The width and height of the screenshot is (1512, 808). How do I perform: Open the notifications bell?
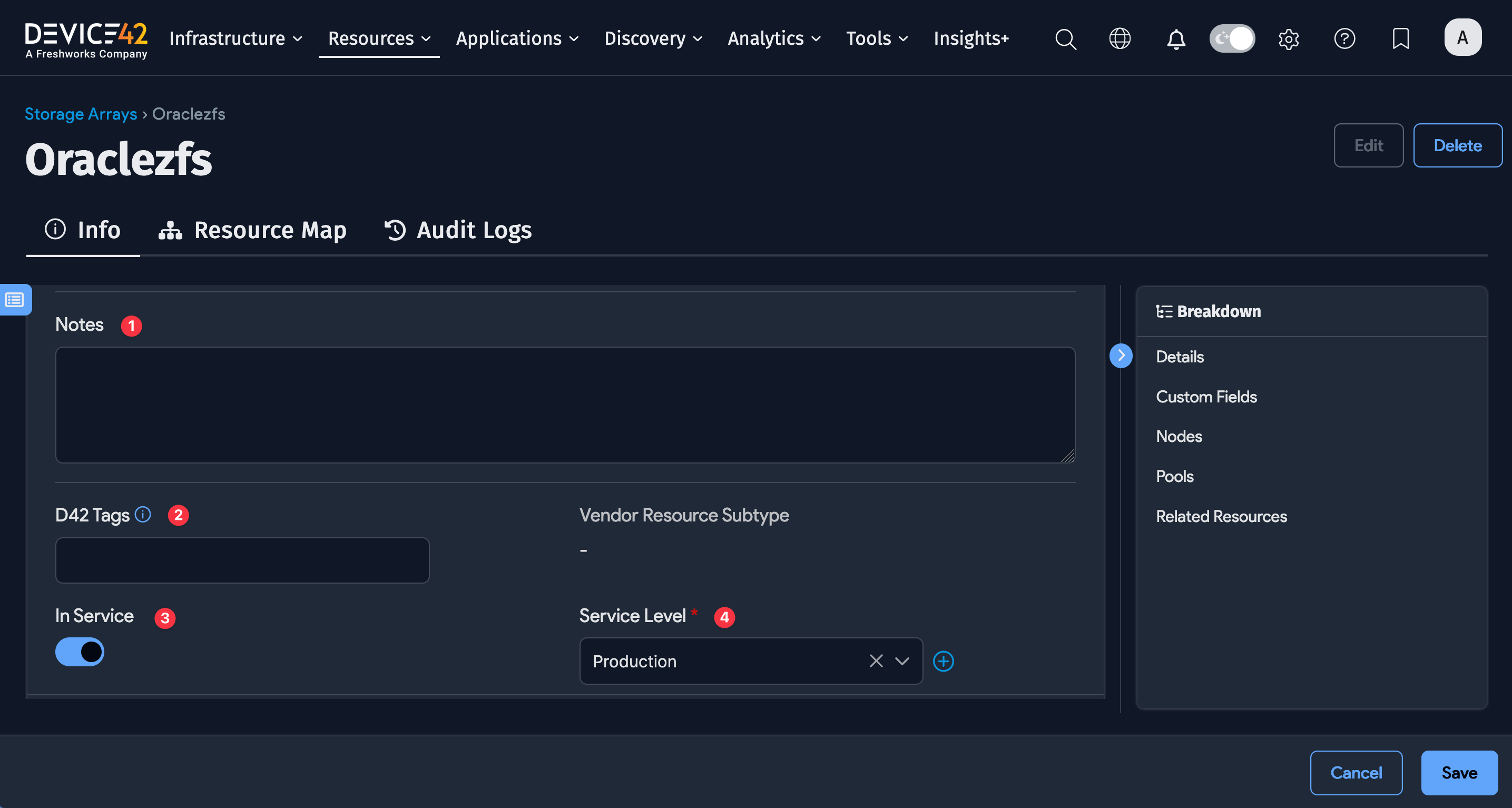[x=1176, y=39]
